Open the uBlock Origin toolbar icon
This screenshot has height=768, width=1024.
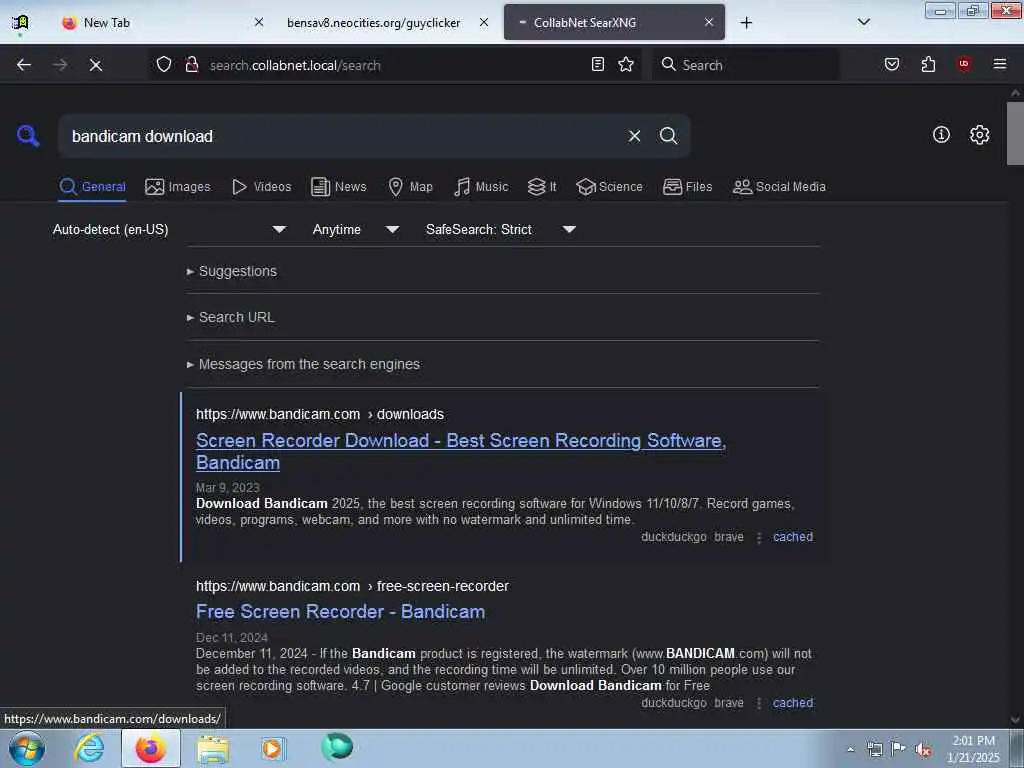tap(963, 63)
